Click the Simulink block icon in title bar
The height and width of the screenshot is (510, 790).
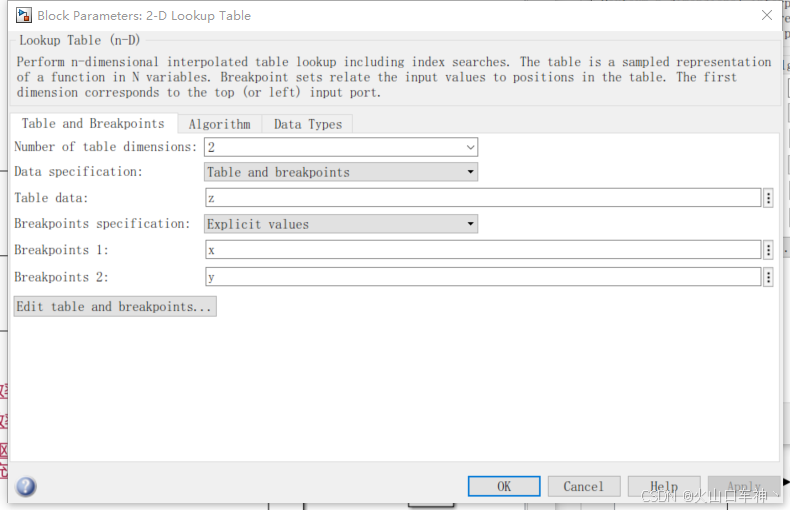[24, 16]
